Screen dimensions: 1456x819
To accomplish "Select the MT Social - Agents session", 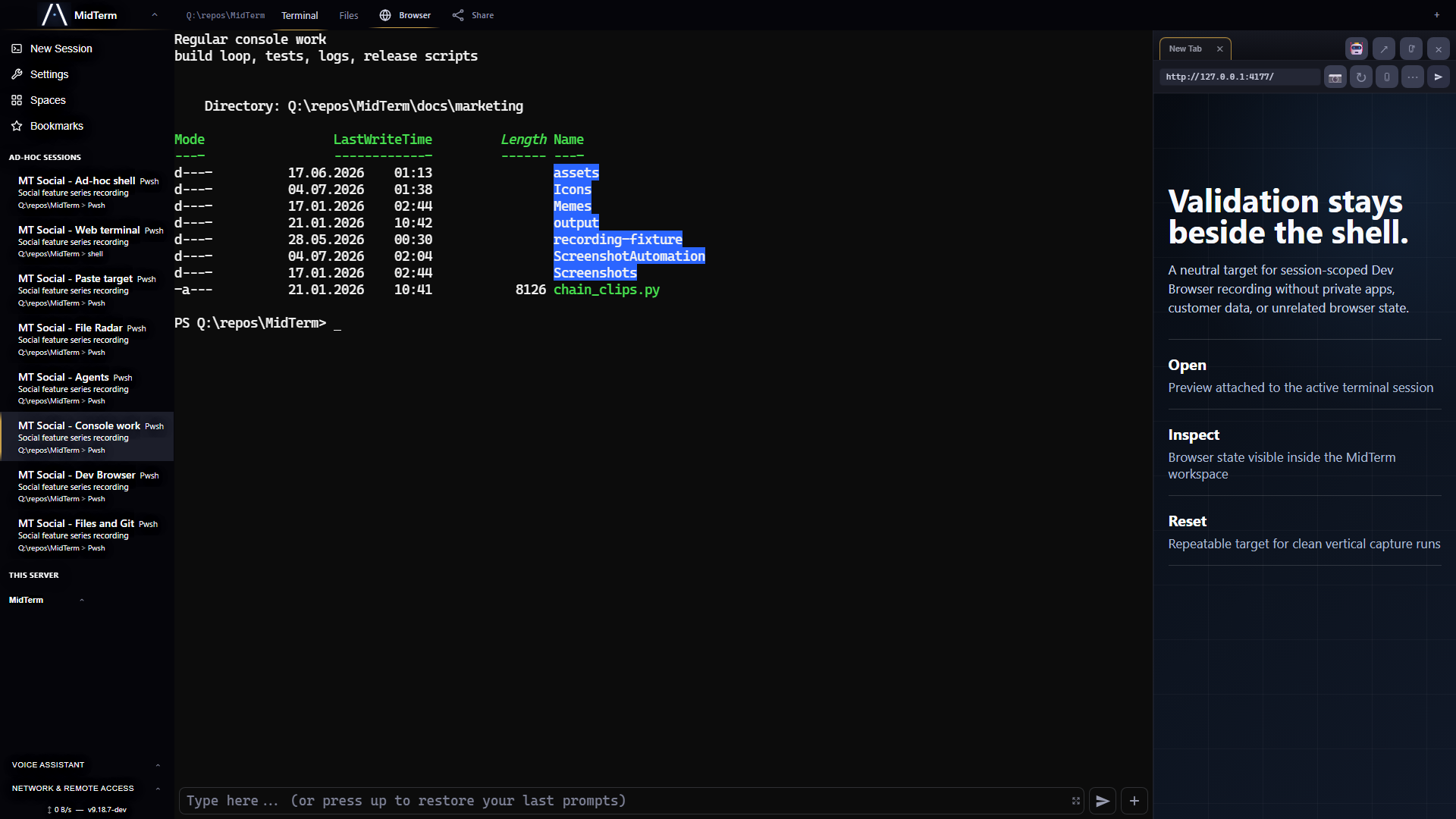I will 87,388.
